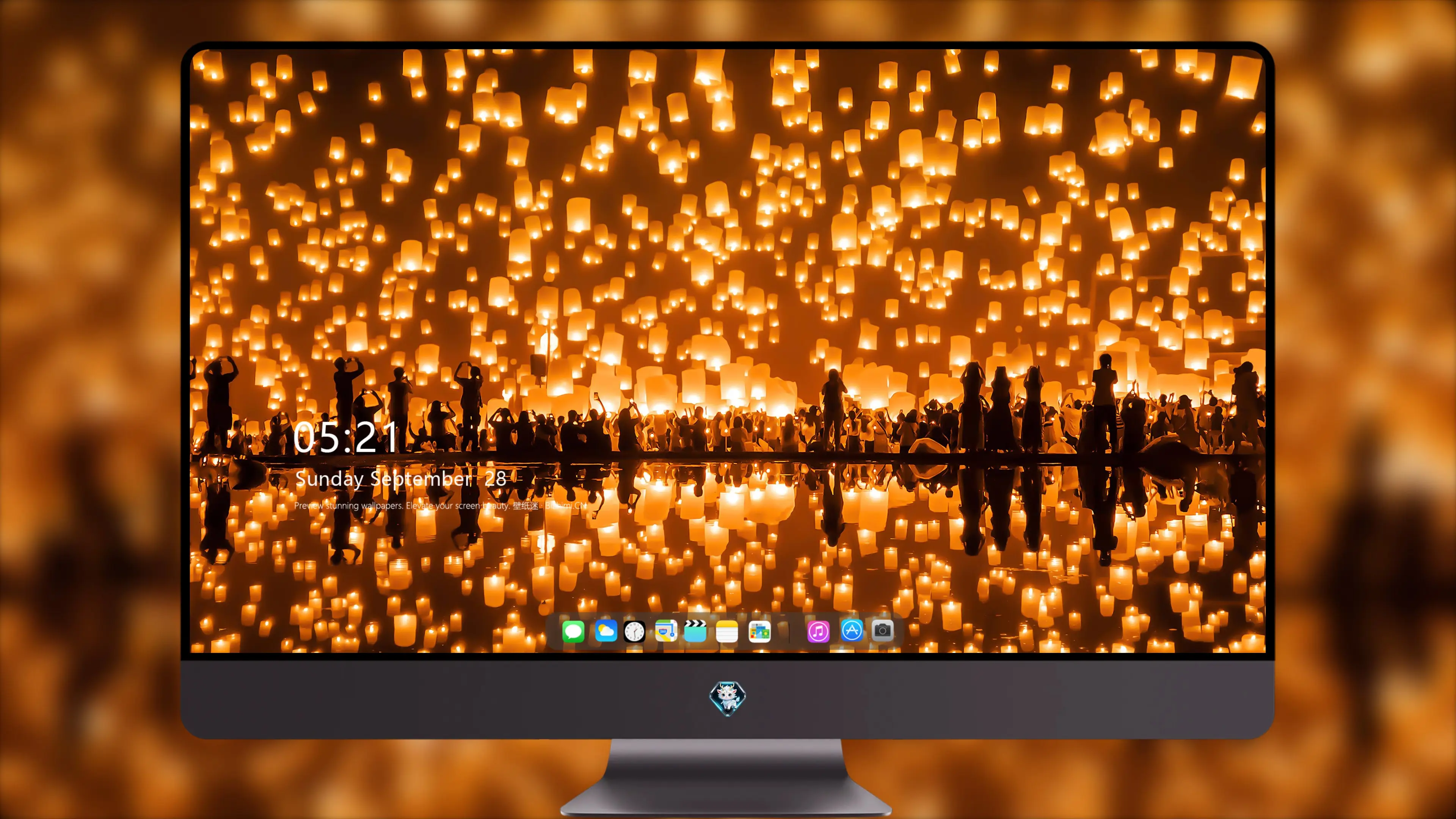This screenshot has width=1456, height=819.
Task: Open the Notes app in the dock
Action: (x=727, y=631)
